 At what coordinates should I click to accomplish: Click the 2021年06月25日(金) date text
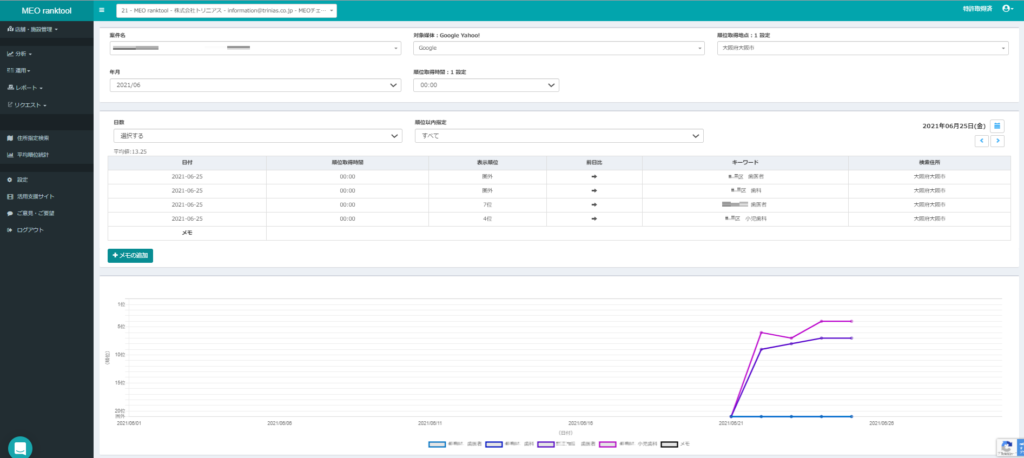953,125
